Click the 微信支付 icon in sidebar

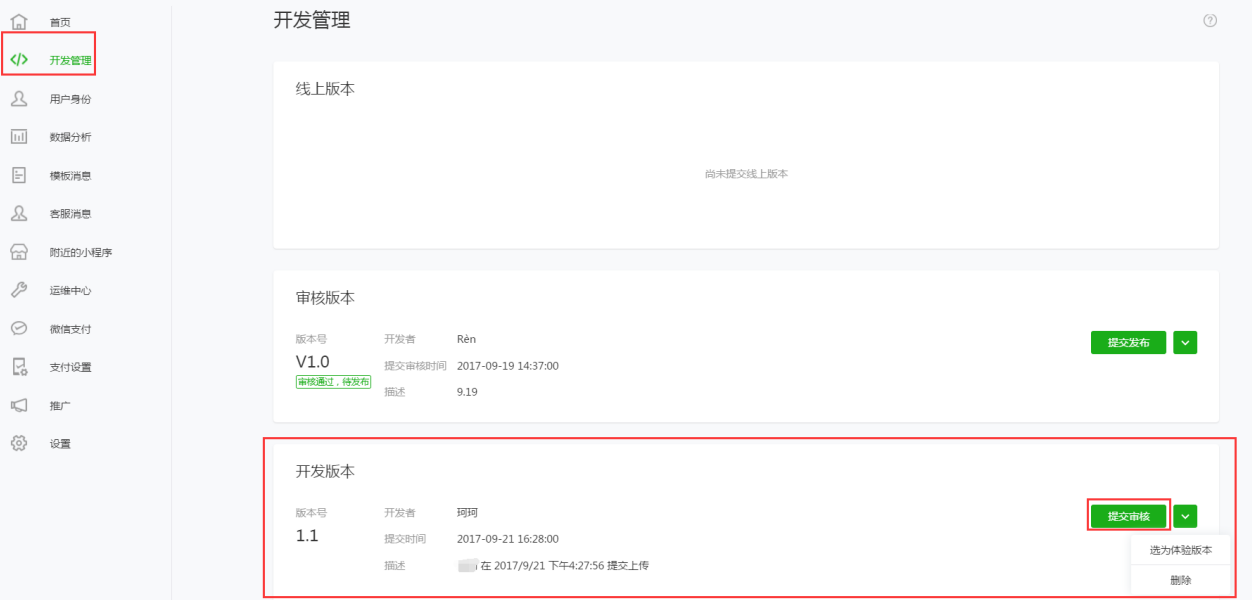point(18,328)
